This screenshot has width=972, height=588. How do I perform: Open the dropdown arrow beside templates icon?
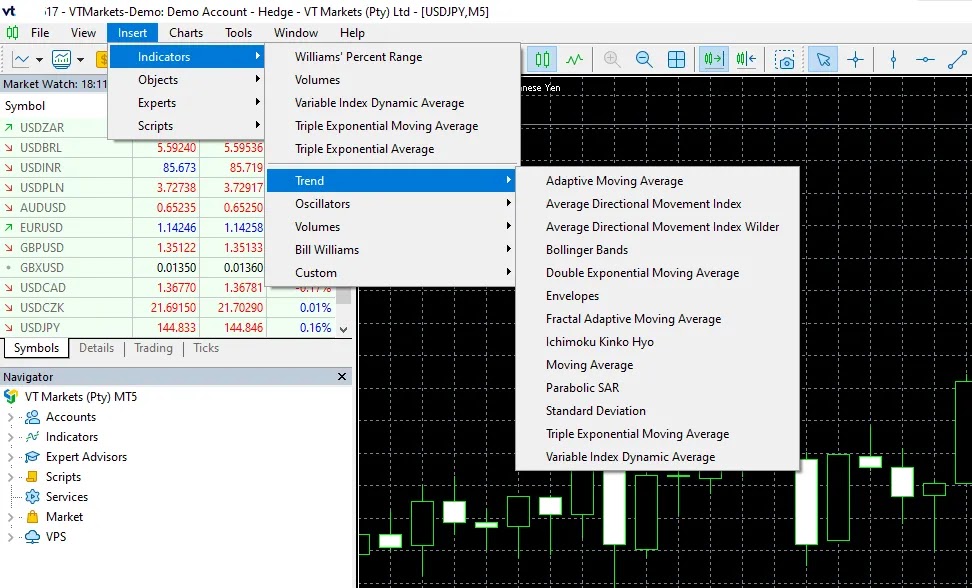click(81, 60)
